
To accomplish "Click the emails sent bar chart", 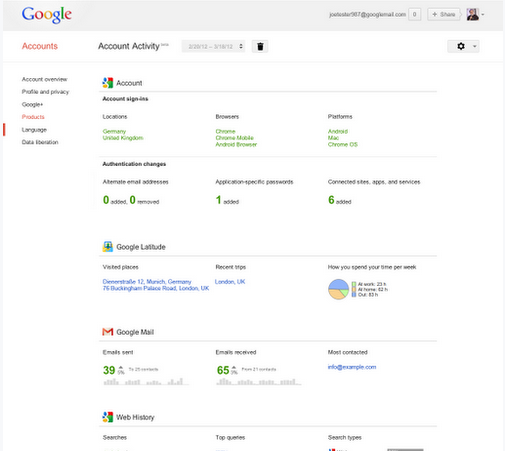I will [x=146, y=381].
